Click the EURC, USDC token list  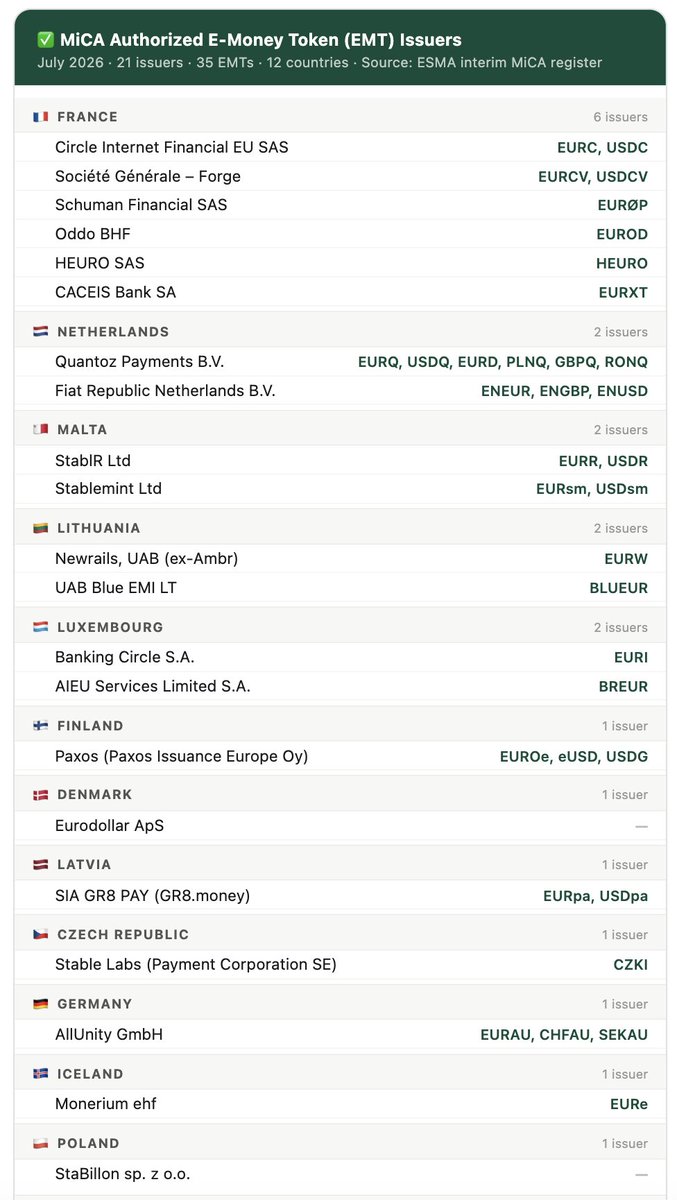[602, 148]
